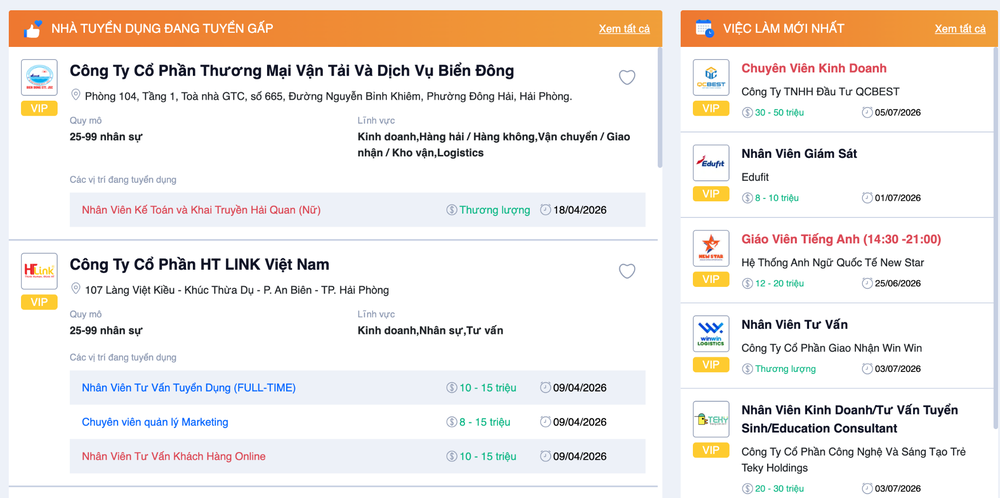Click Biển Đông address text Phòng 104, Tầng 1

point(328,96)
